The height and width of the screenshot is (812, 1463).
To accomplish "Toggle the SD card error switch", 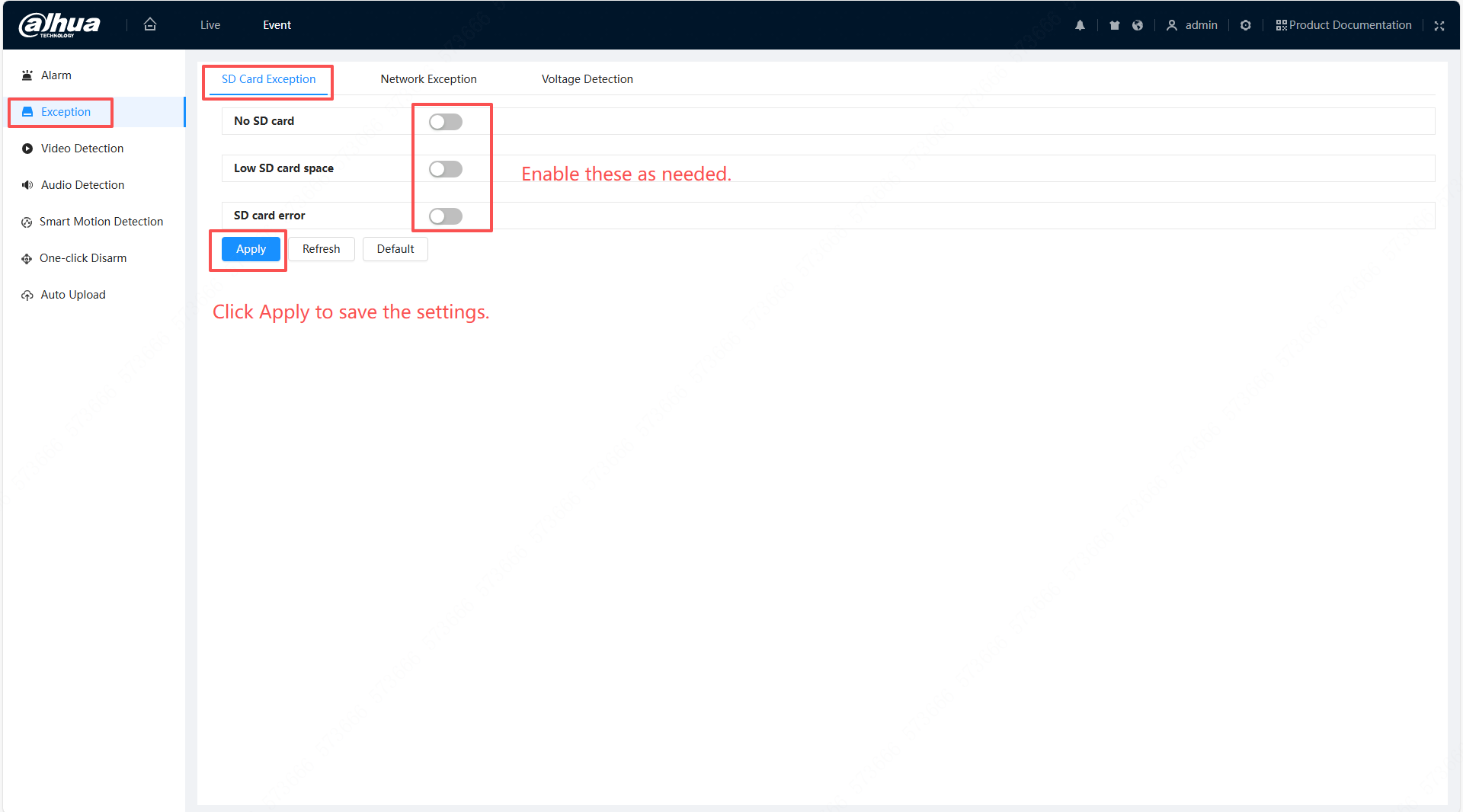I will 446,216.
